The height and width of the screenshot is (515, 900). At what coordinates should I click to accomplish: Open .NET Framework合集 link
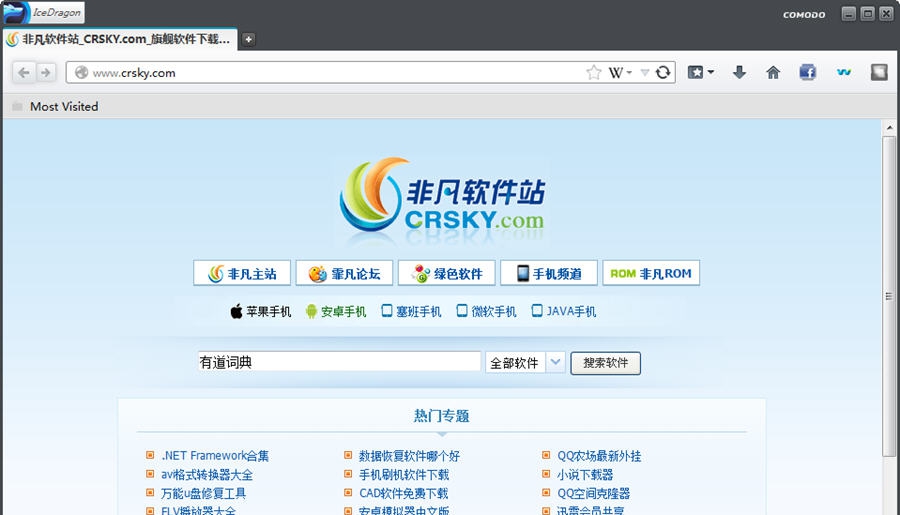pyautogui.click(x=215, y=456)
